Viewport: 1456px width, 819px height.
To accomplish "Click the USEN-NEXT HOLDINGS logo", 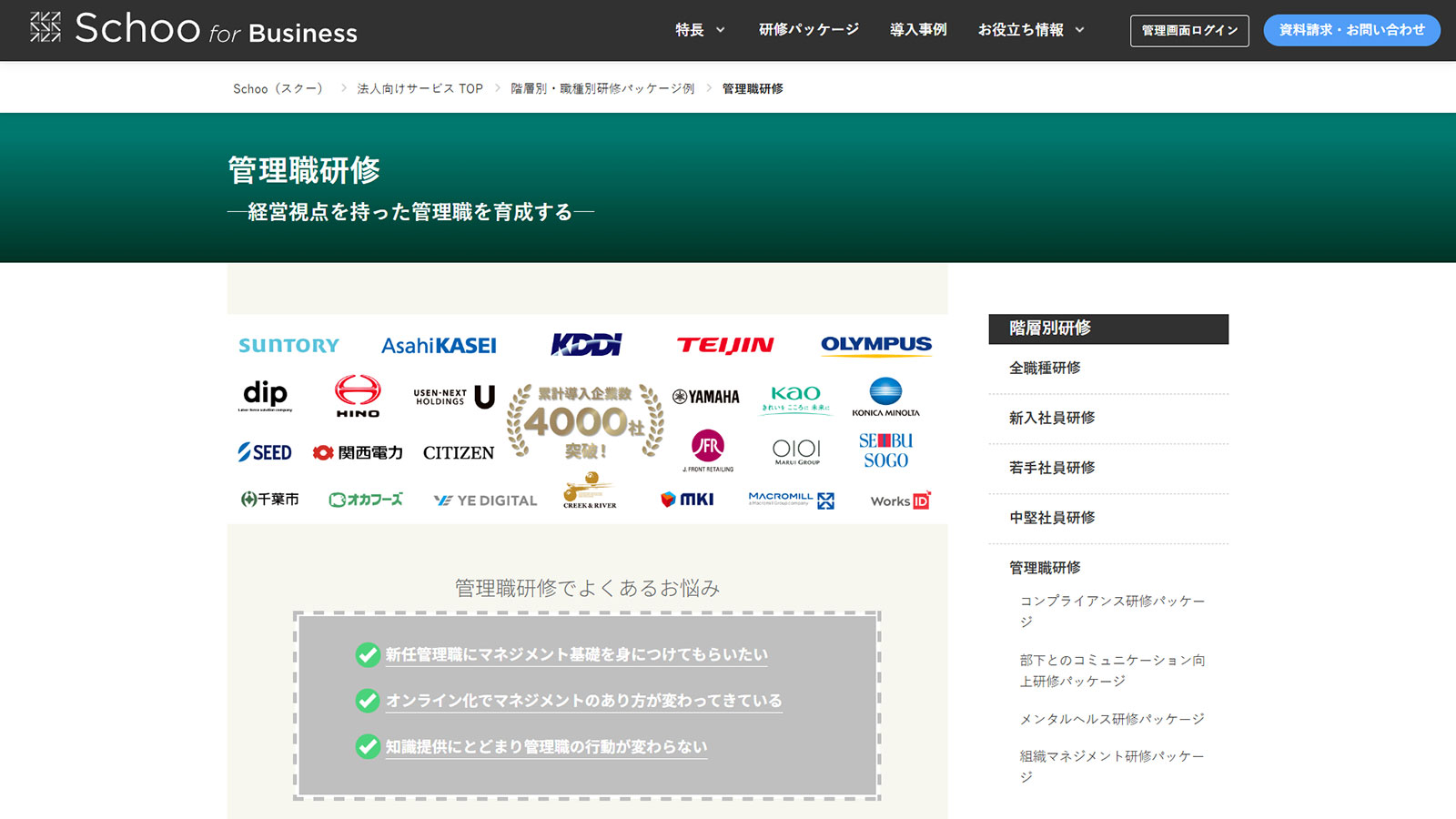I will (454, 397).
